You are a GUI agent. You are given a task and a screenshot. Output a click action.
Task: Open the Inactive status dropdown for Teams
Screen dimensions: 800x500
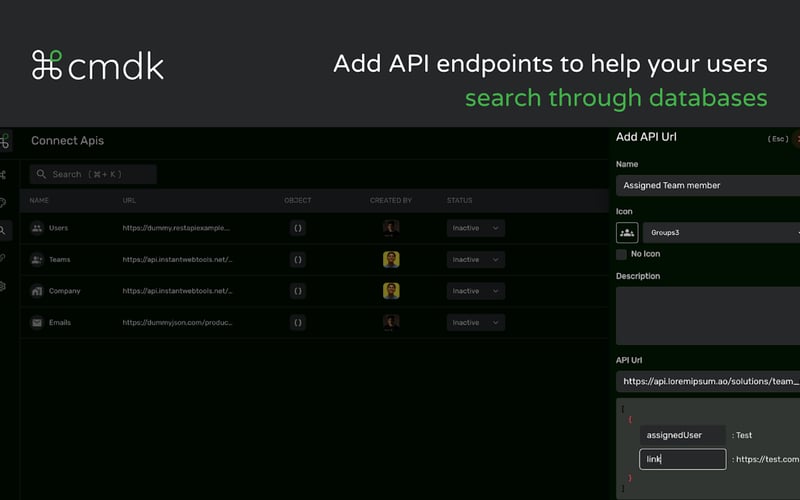(476, 260)
